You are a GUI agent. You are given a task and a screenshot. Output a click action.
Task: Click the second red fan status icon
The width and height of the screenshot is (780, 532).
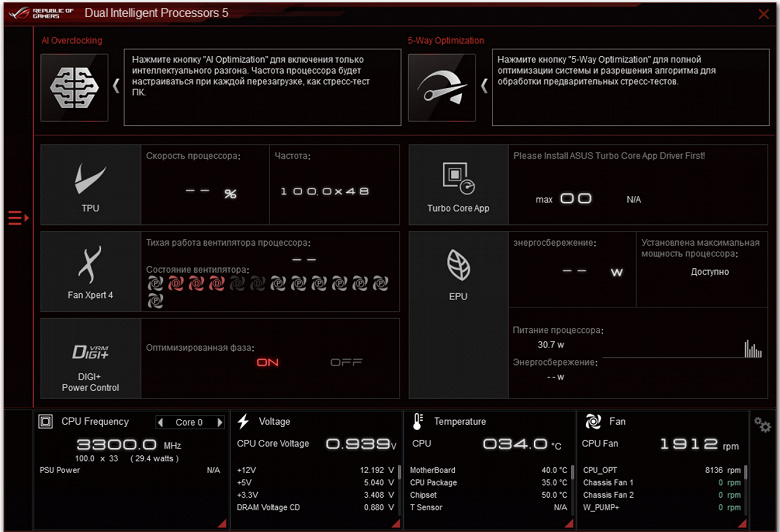(x=196, y=284)
